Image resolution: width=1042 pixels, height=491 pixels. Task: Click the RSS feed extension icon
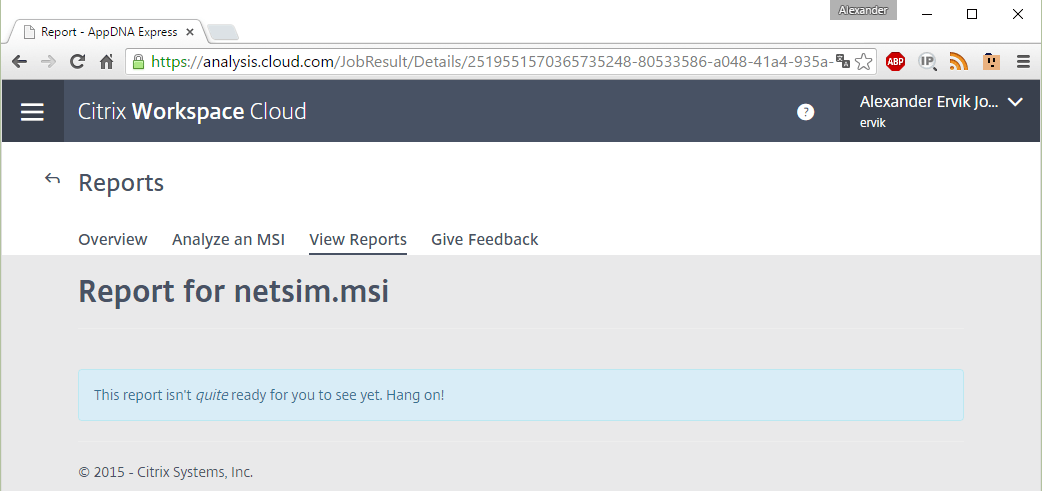tap(958, 62)
